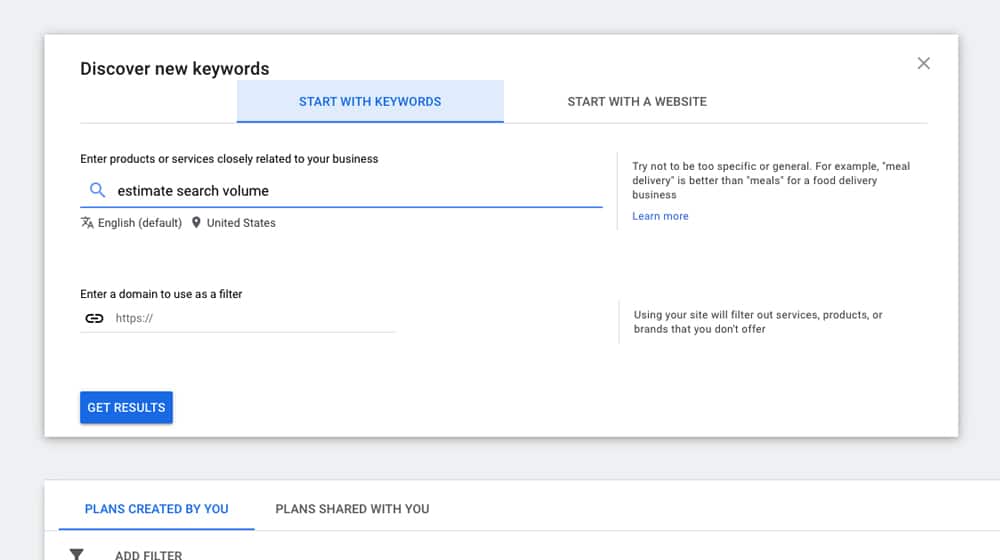This screenshot has height=560, width=1000.
Task: Click the 'Enter products or services' label
Action: [229, 158]
